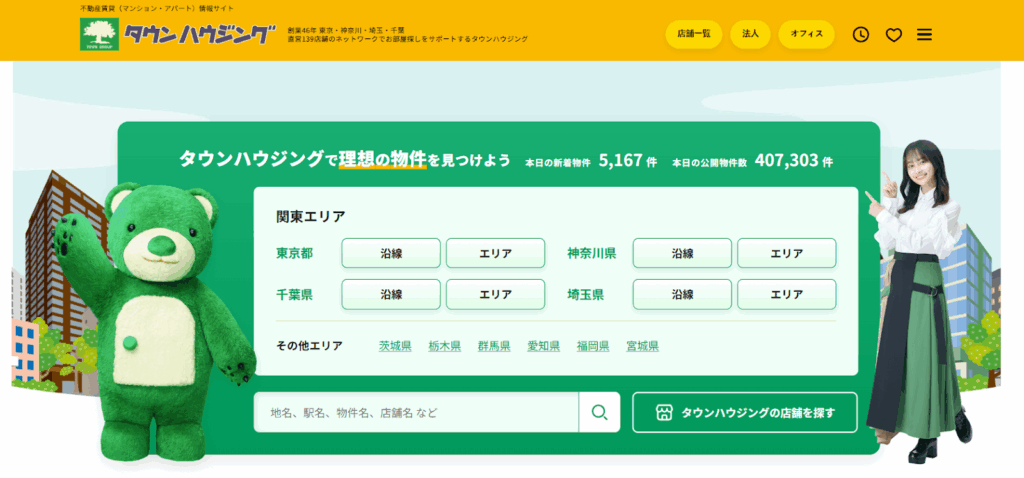
Task: Click the magnifier search button
Action: (x=600, y=412)
